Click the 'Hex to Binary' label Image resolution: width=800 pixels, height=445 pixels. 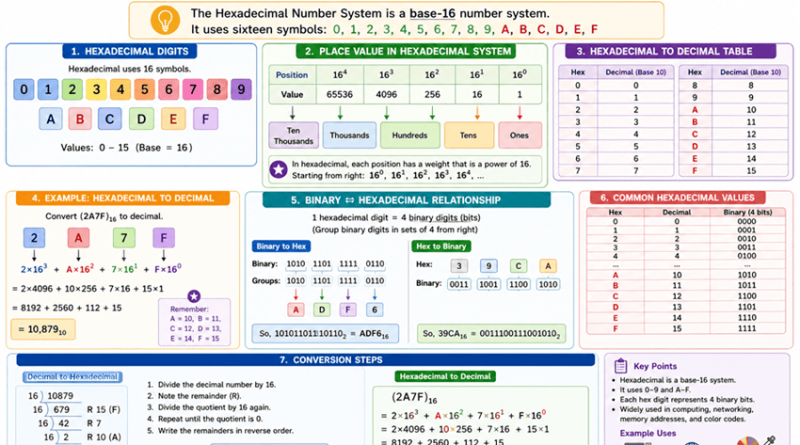[441, 246]
